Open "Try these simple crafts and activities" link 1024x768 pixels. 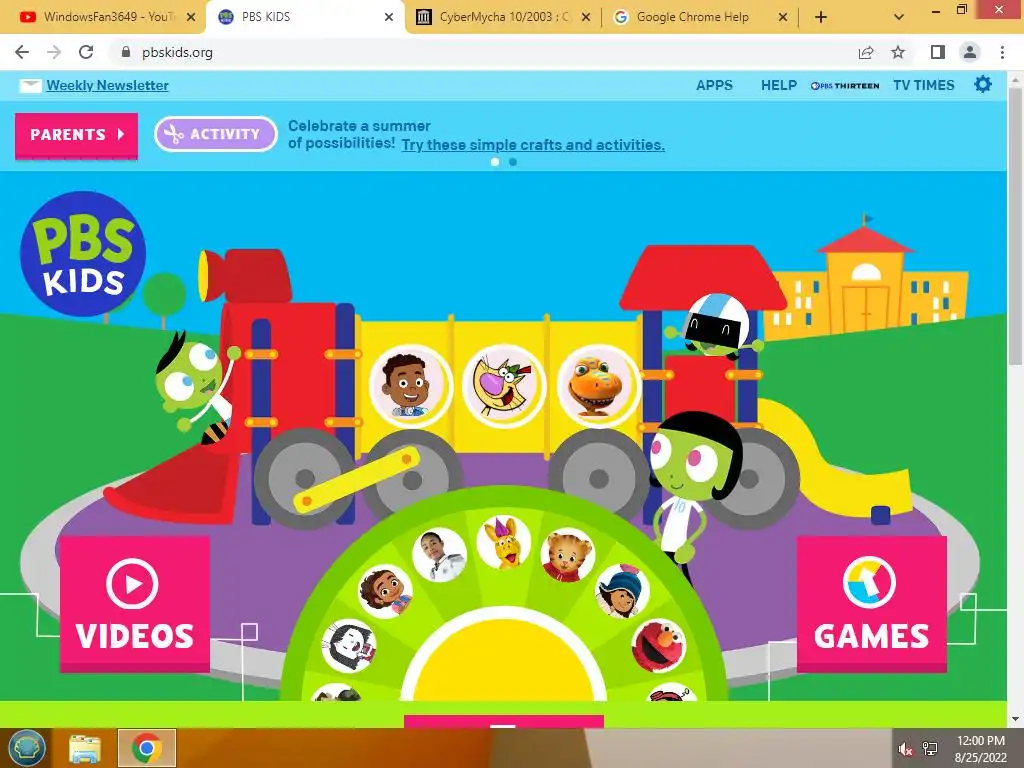[533, 144]
